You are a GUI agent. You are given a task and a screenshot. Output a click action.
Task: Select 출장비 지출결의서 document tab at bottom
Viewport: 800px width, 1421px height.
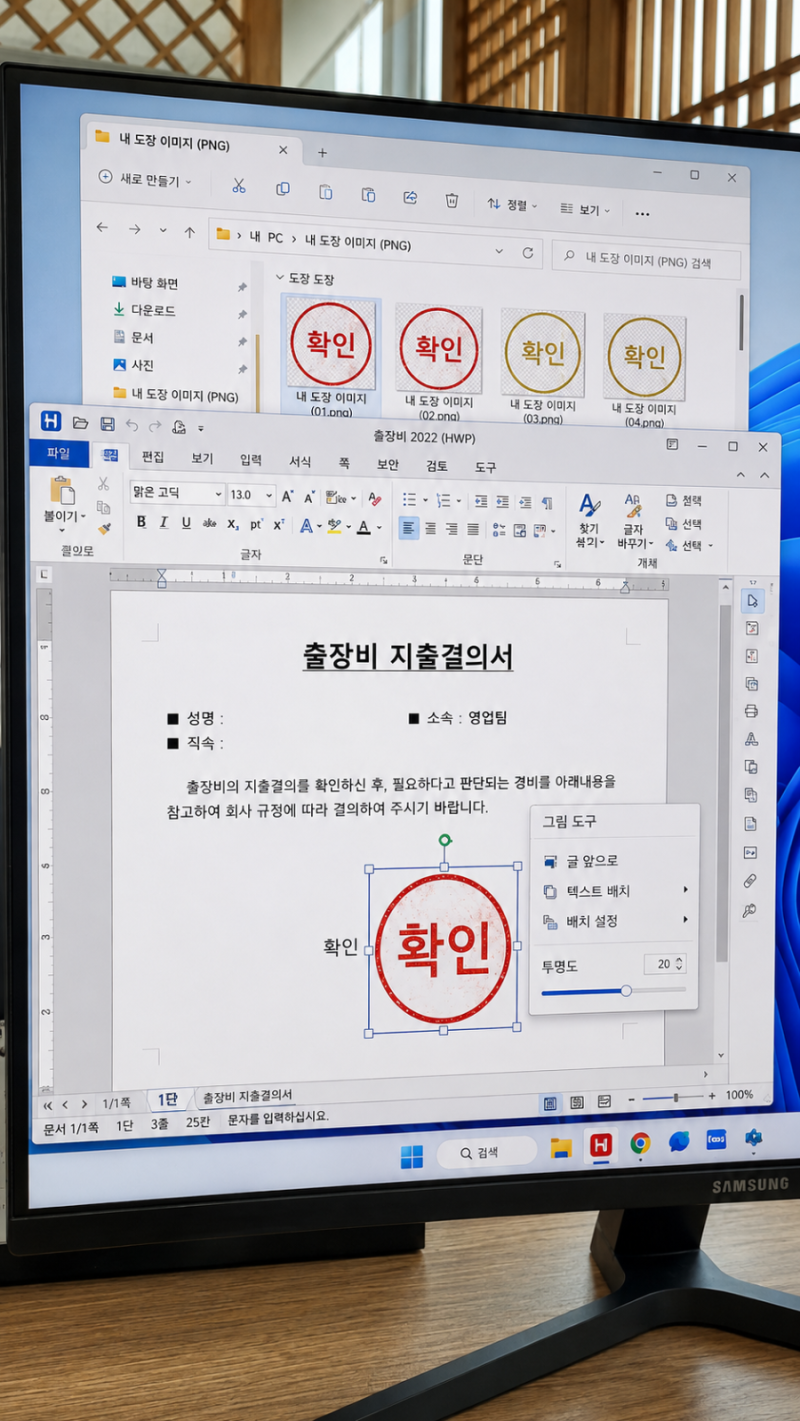tap(248, 1096)
